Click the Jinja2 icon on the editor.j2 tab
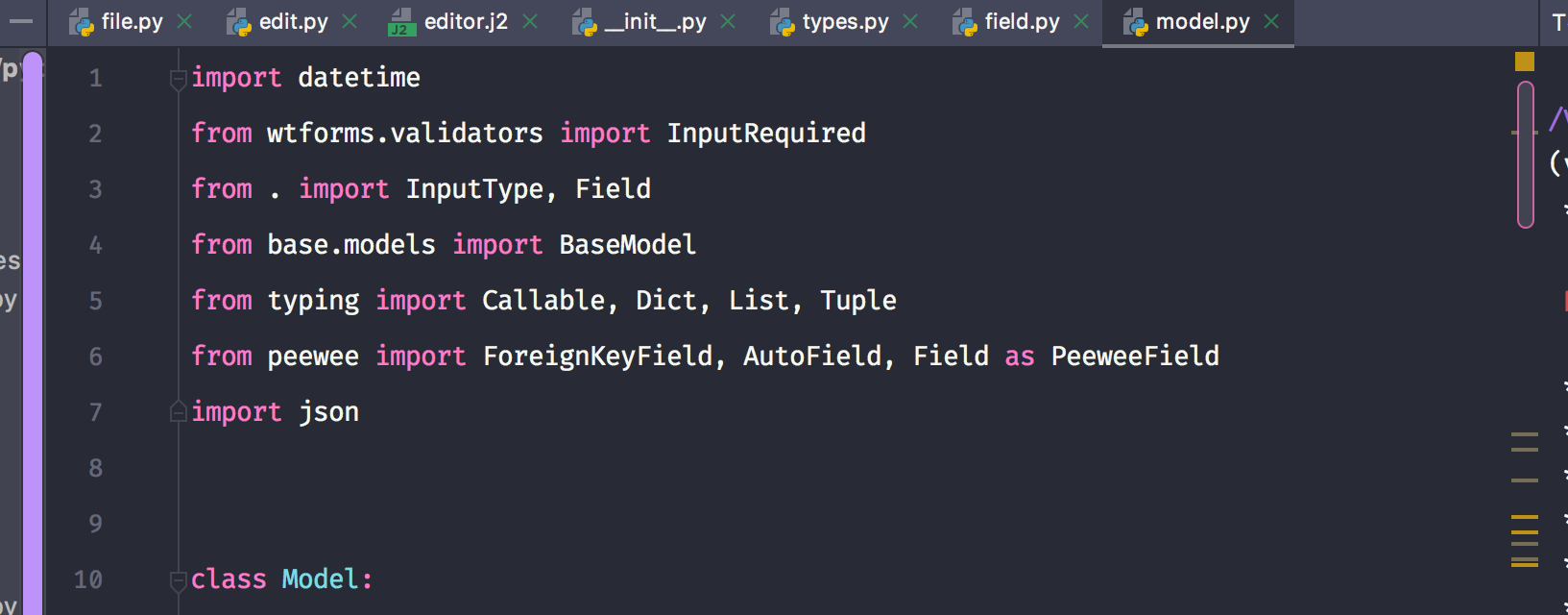This screenshot has height=615, width=1568. [404, 20]
